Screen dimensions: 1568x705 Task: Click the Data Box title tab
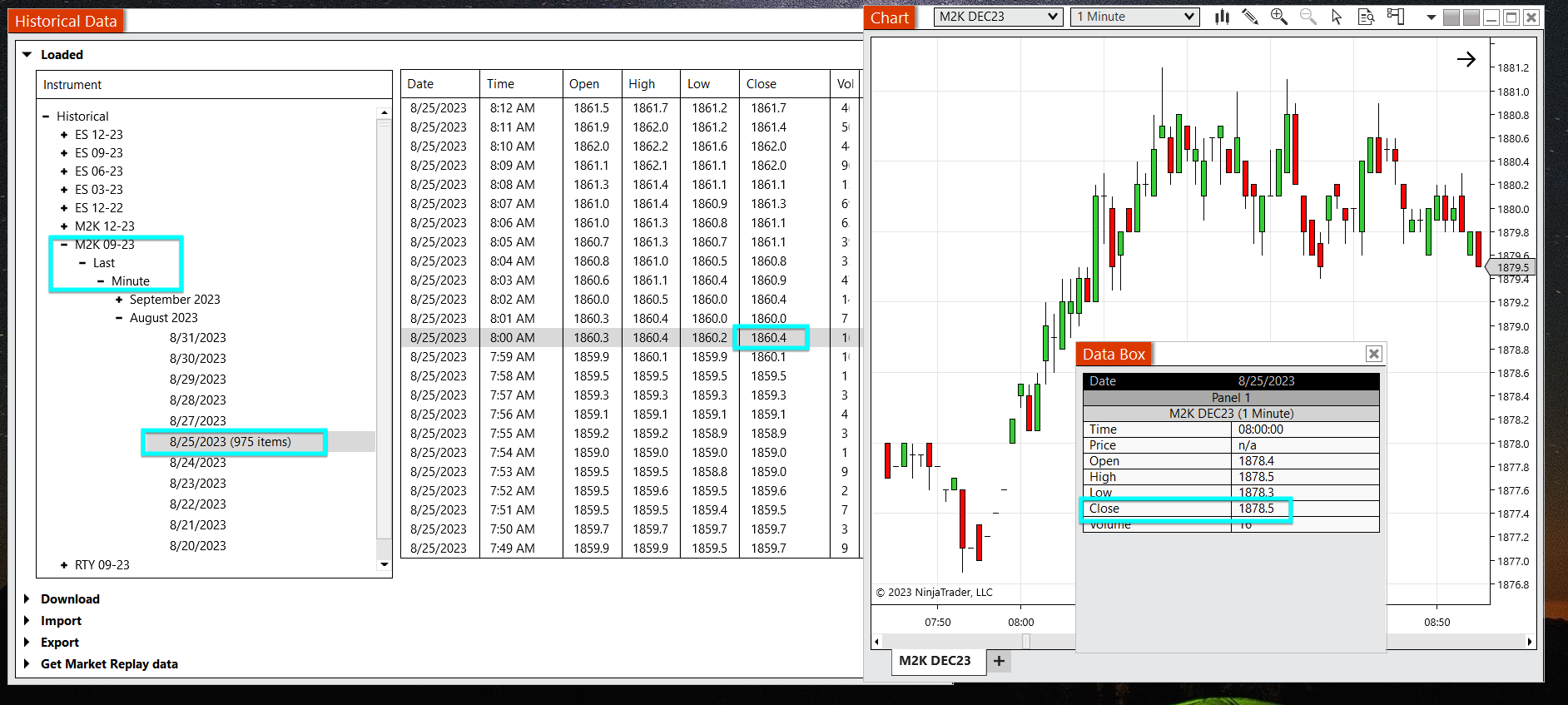(x=1114, y=354)
